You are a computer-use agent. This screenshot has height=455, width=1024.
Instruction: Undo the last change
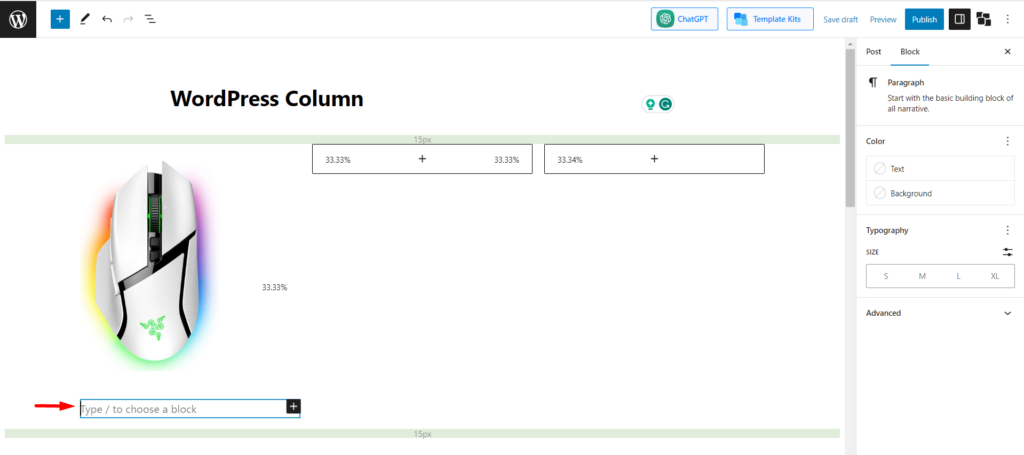click(106, 19)
